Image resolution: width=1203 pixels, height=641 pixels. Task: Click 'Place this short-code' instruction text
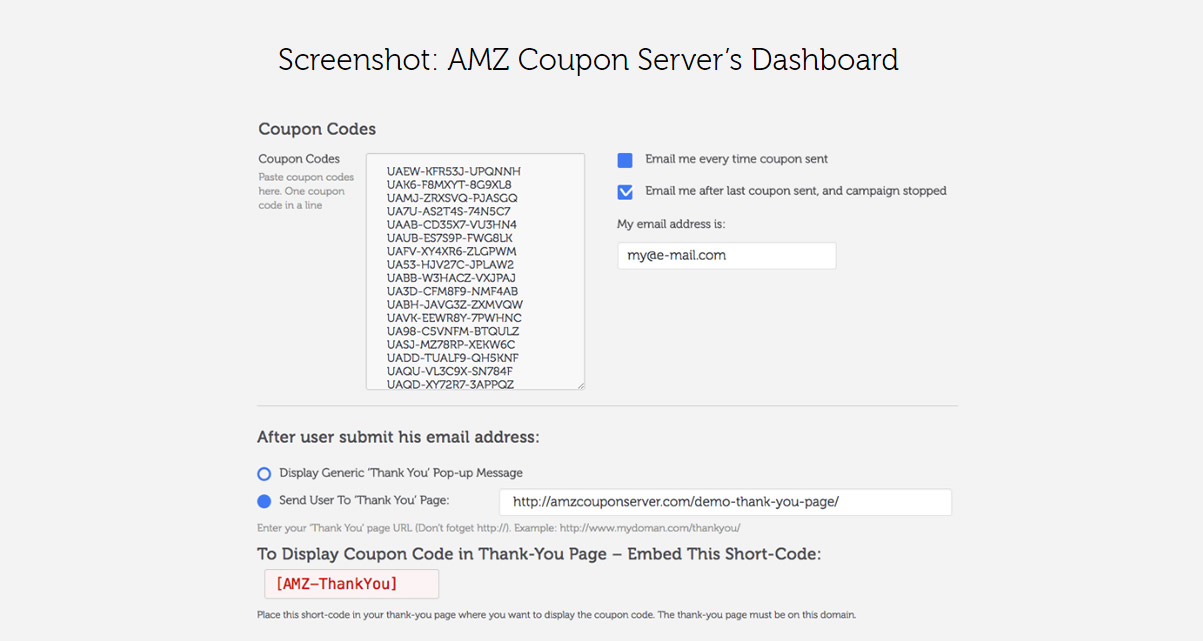[557, 615]
